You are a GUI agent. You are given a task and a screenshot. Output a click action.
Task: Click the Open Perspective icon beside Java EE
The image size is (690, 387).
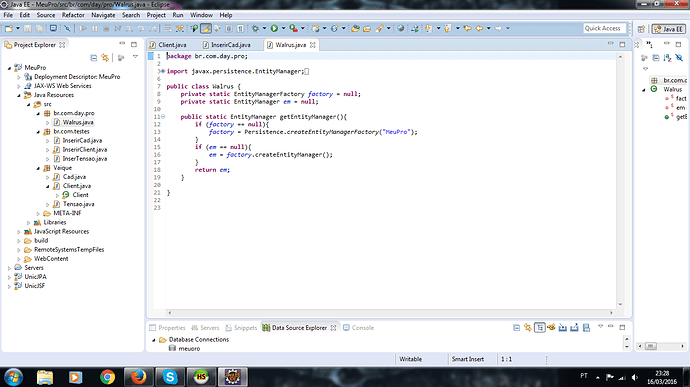[x=641, y=29]
